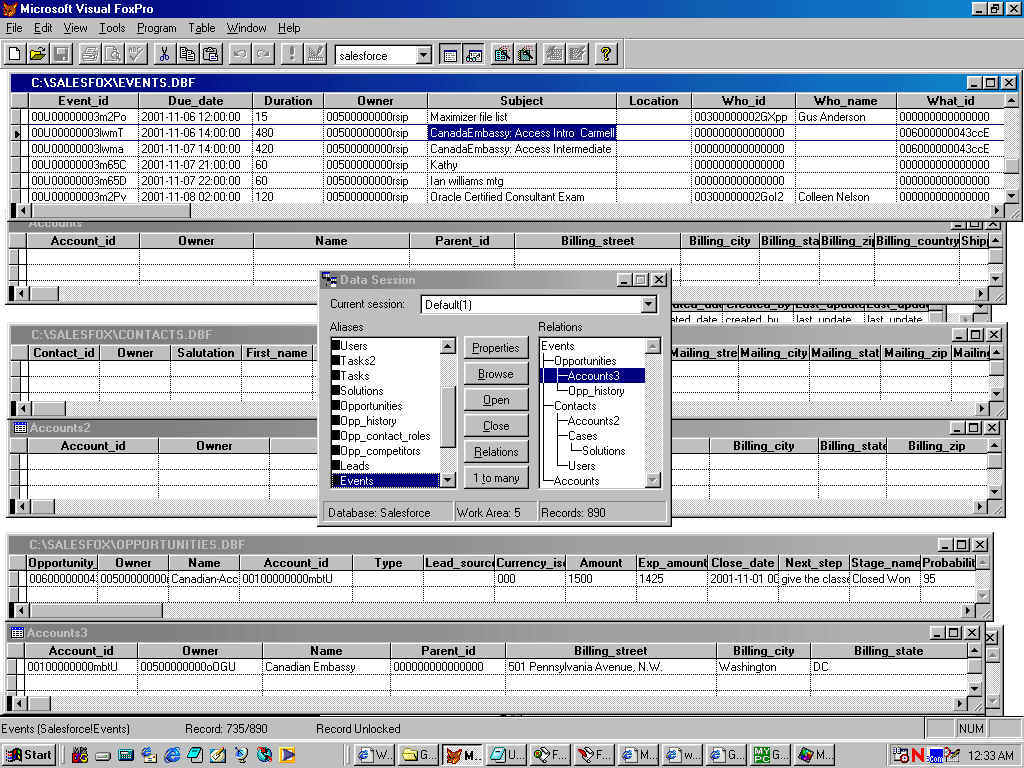This screenshot has width=1024, height=768.
Task: Open the salesforce database dropdown
Action: [x=424, y=55]
